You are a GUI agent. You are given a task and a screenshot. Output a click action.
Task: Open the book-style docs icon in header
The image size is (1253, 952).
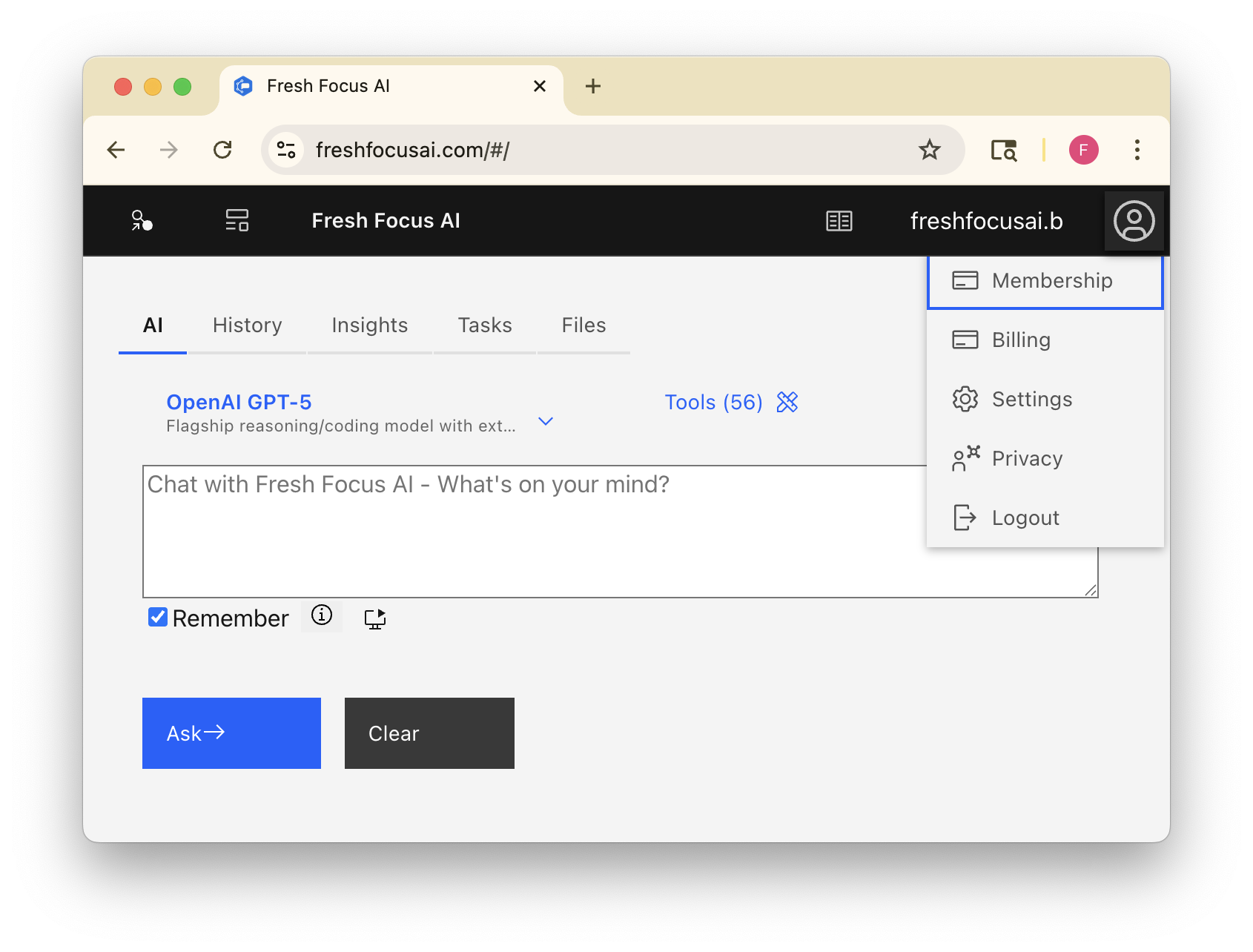[x=839, y=221]
